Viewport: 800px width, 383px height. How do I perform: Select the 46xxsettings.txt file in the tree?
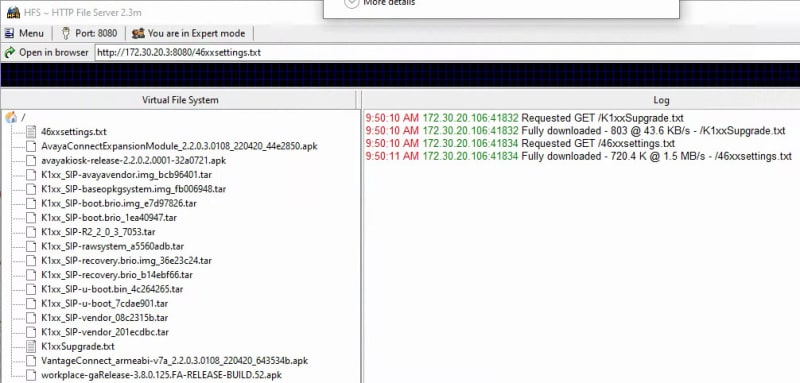[x=74, y=132]
